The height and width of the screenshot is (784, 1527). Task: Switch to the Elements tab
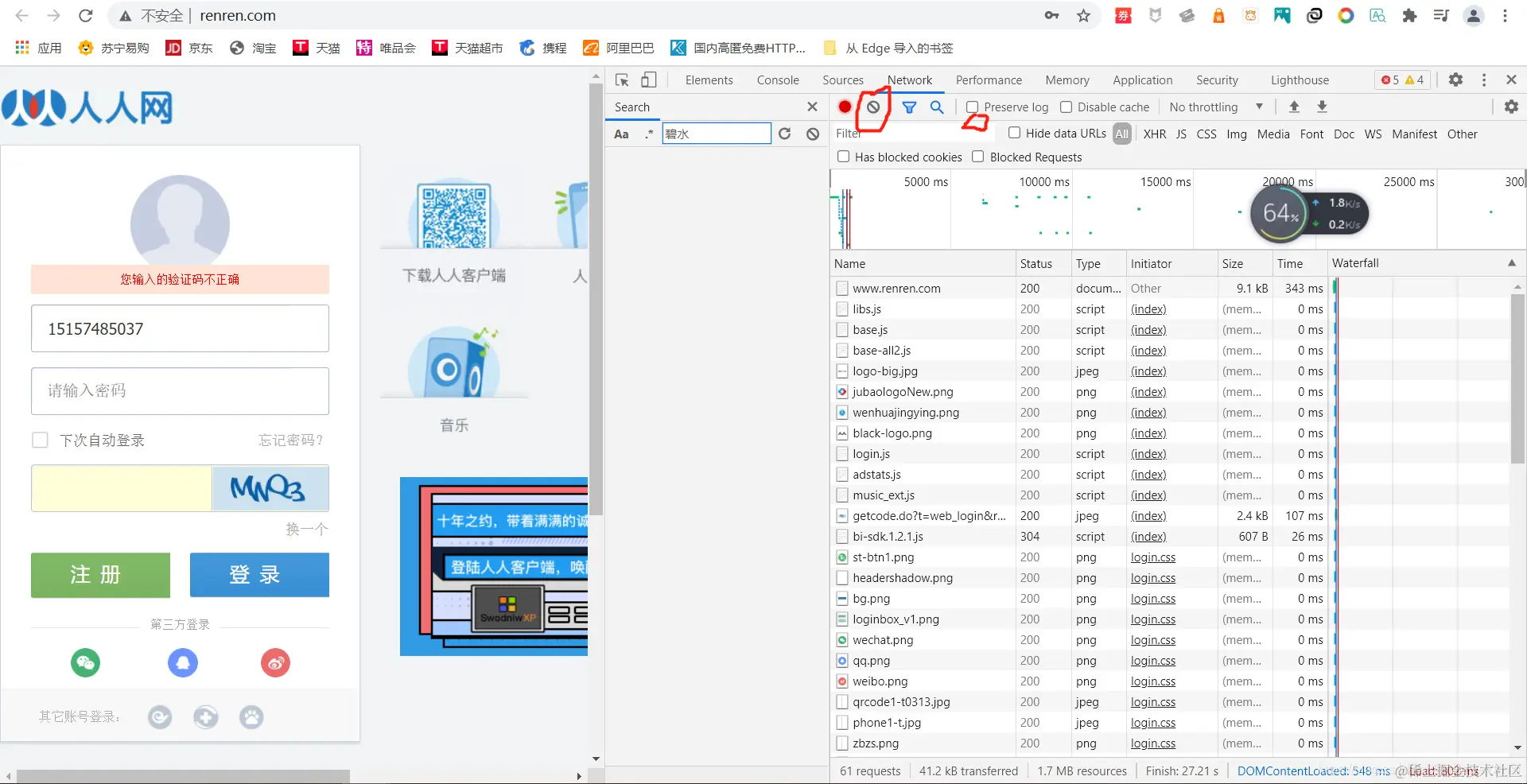709,80
